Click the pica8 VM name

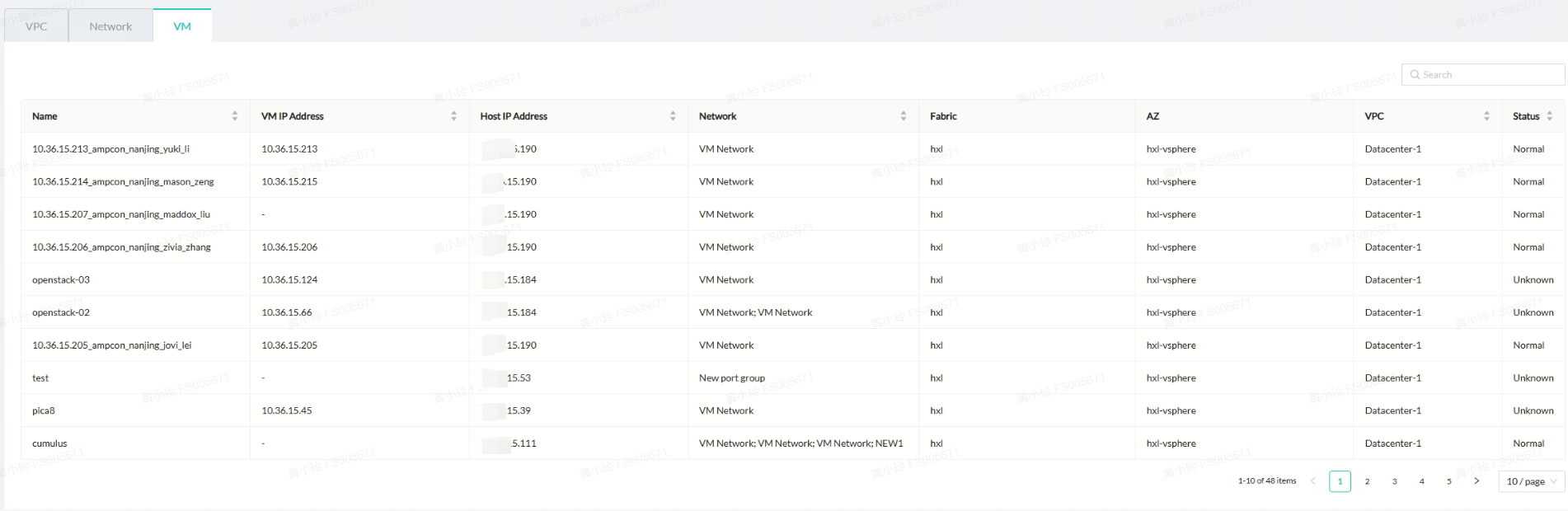[44, 410]
